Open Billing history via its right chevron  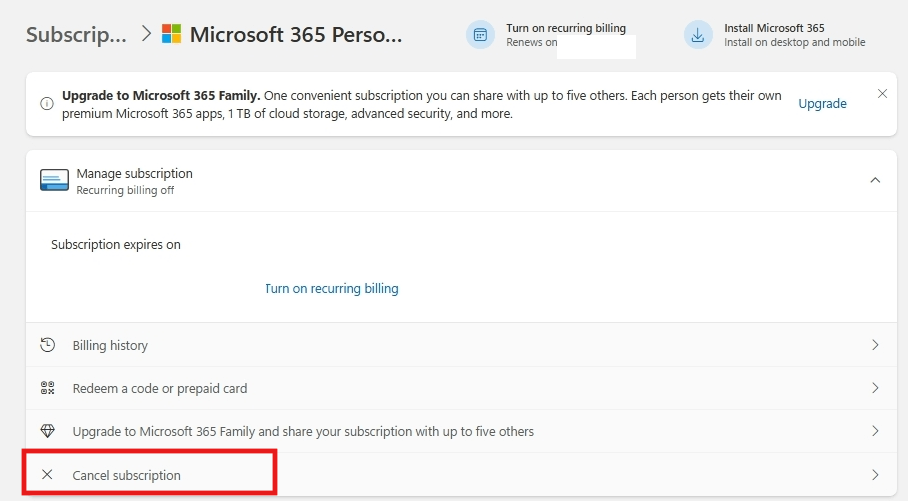[875, 345]
